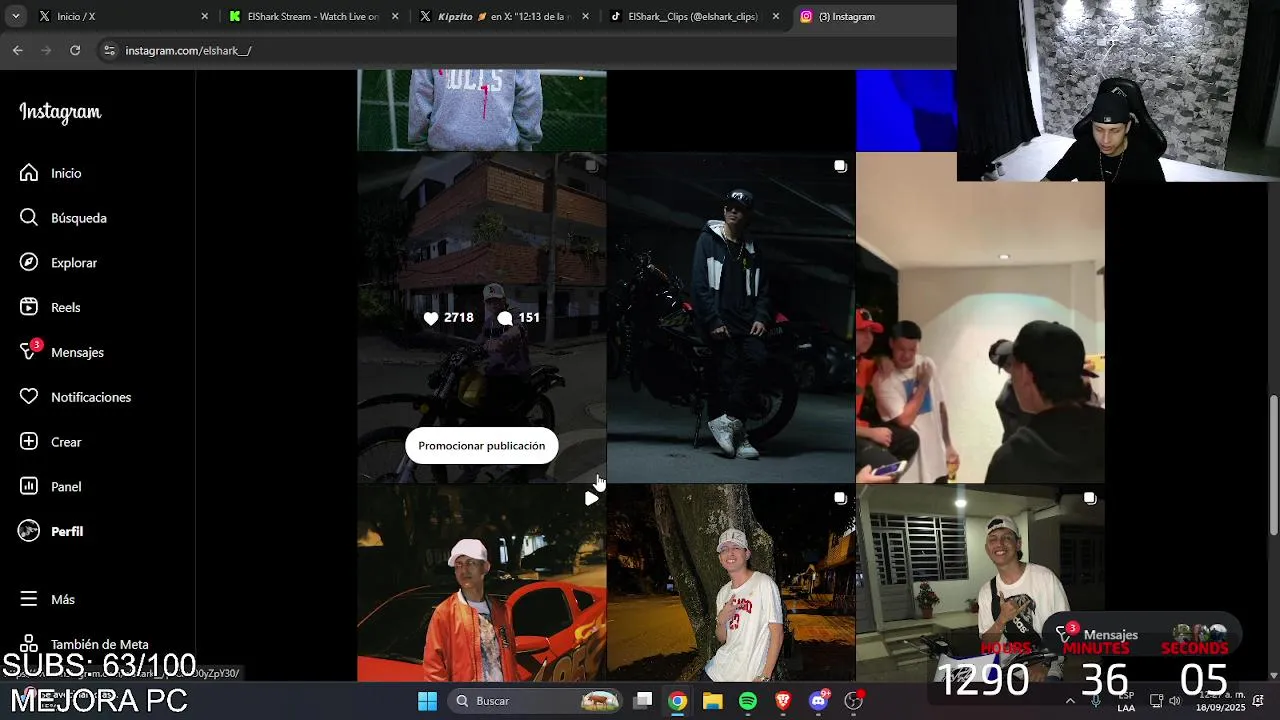Image resolution: width=1280 pixels, height=720 pixels.
Task: Close the Kipzito en X tab
Action: pyautogui.click(x=585, y=16)
